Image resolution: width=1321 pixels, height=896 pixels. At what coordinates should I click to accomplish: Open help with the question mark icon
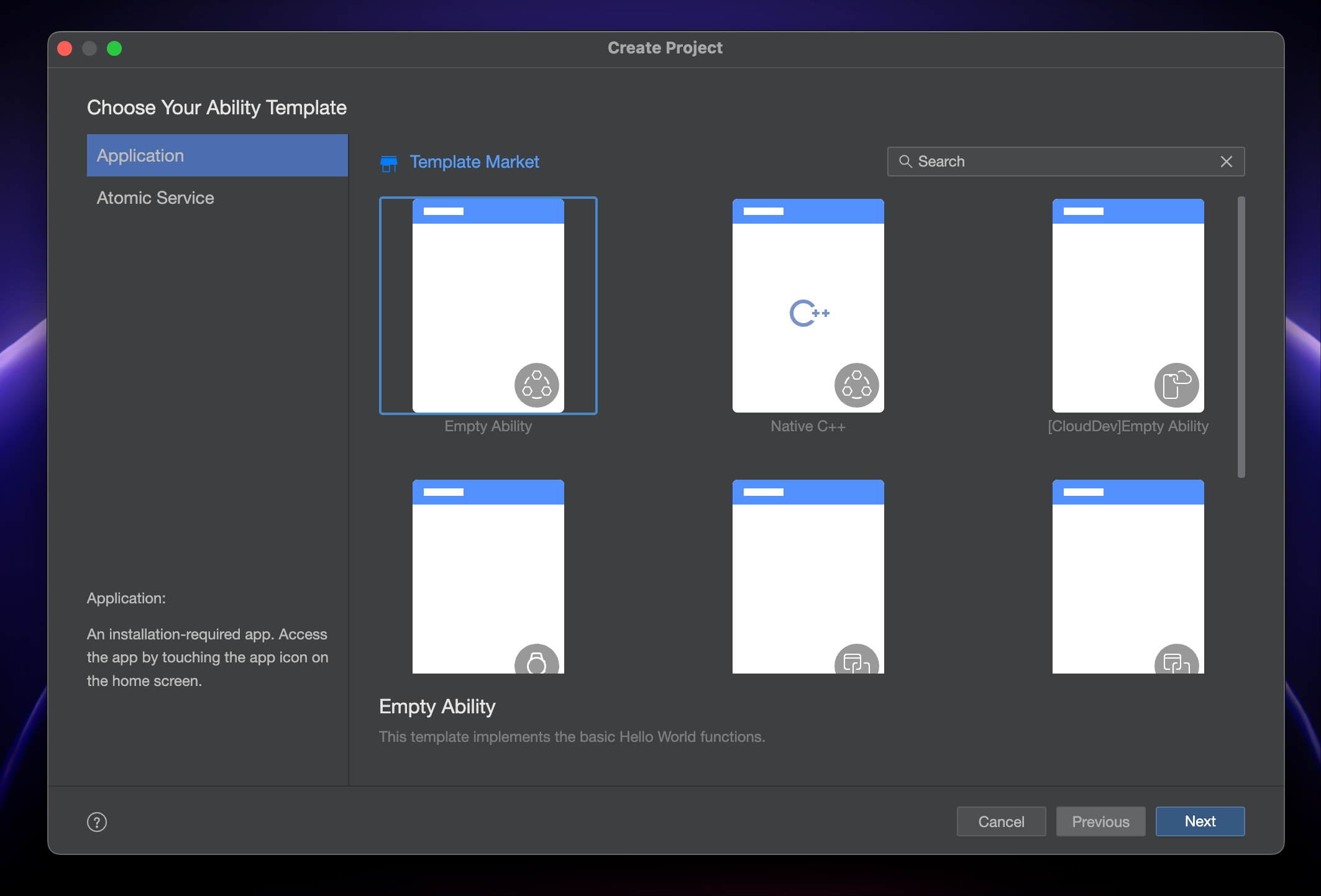(97, 822)
